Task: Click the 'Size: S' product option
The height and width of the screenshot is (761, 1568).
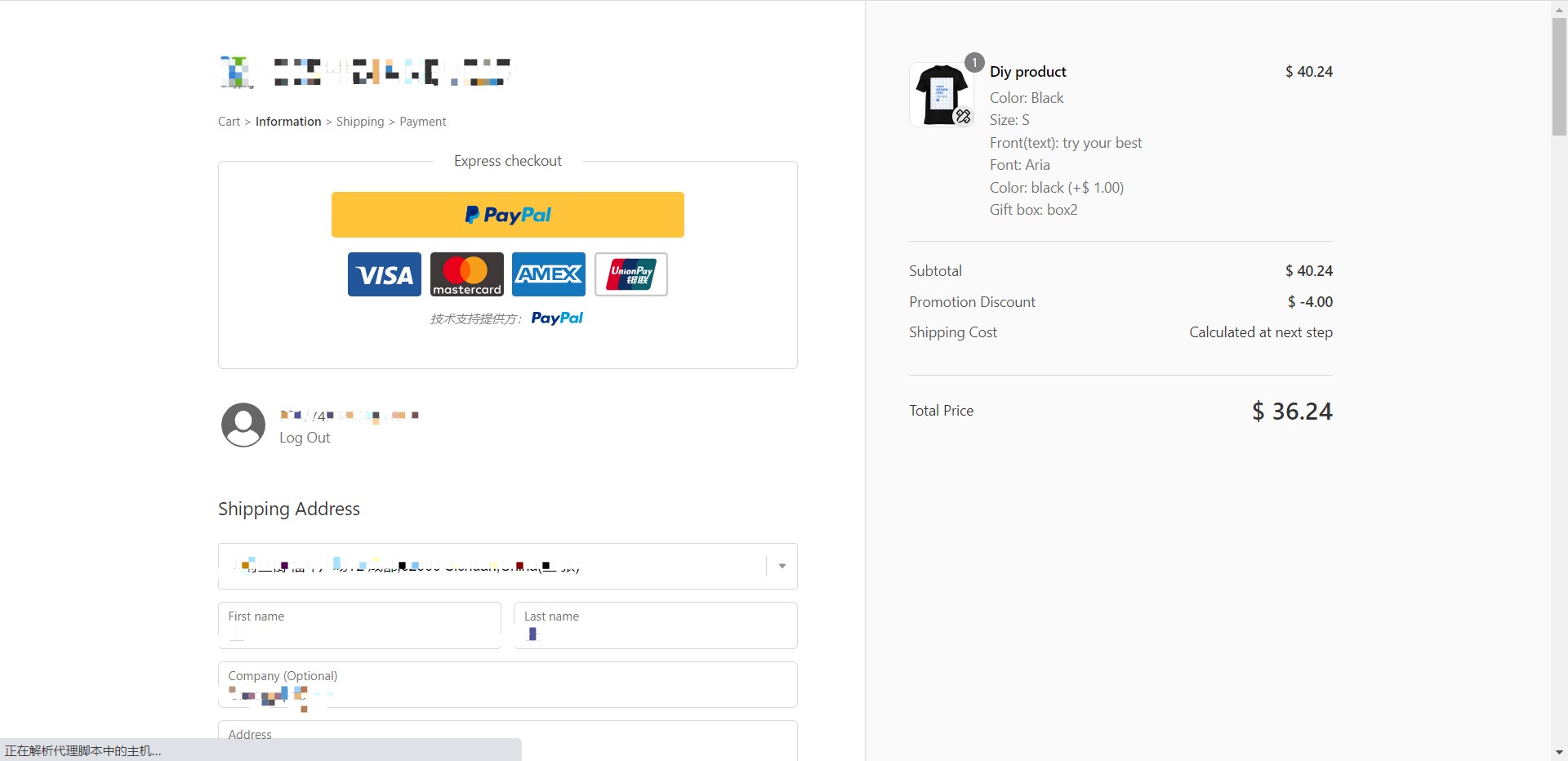Action: pos(1009,120)
